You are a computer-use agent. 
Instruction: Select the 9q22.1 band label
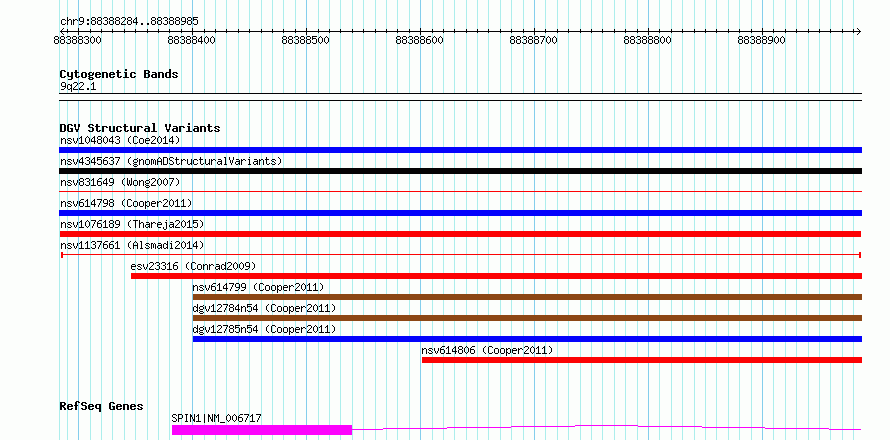[78, 87]
